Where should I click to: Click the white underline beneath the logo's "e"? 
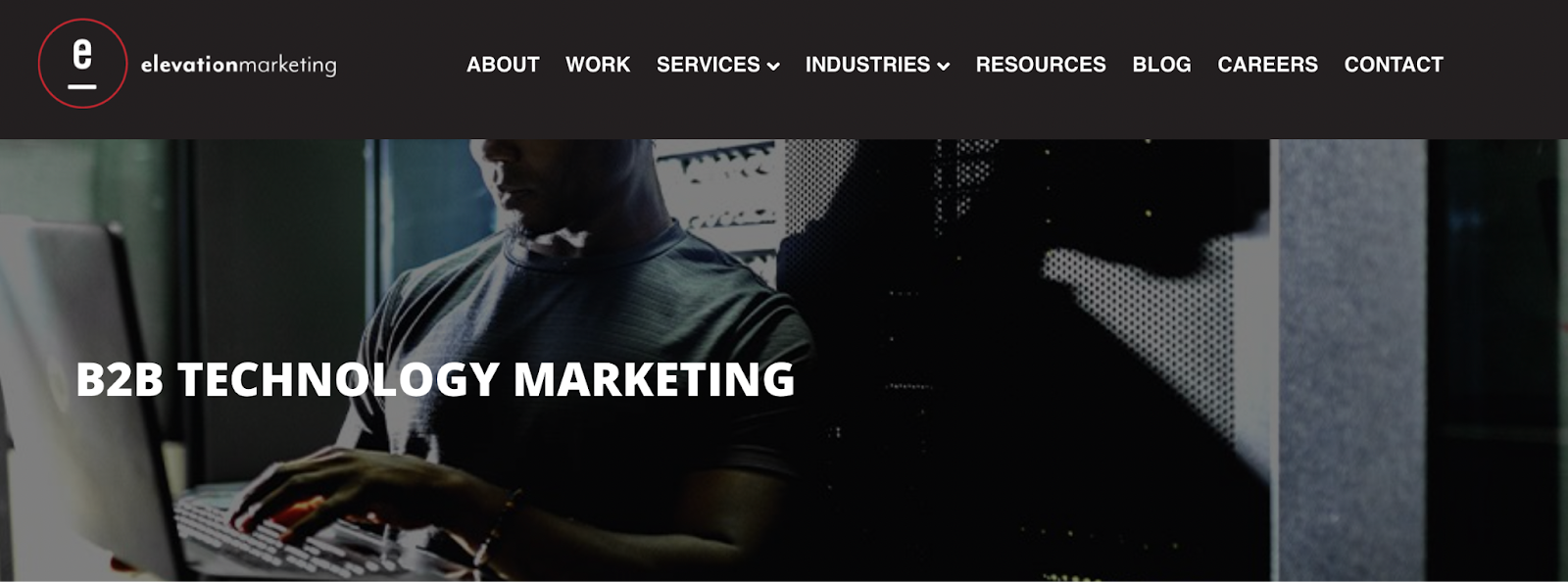(82, 86)
